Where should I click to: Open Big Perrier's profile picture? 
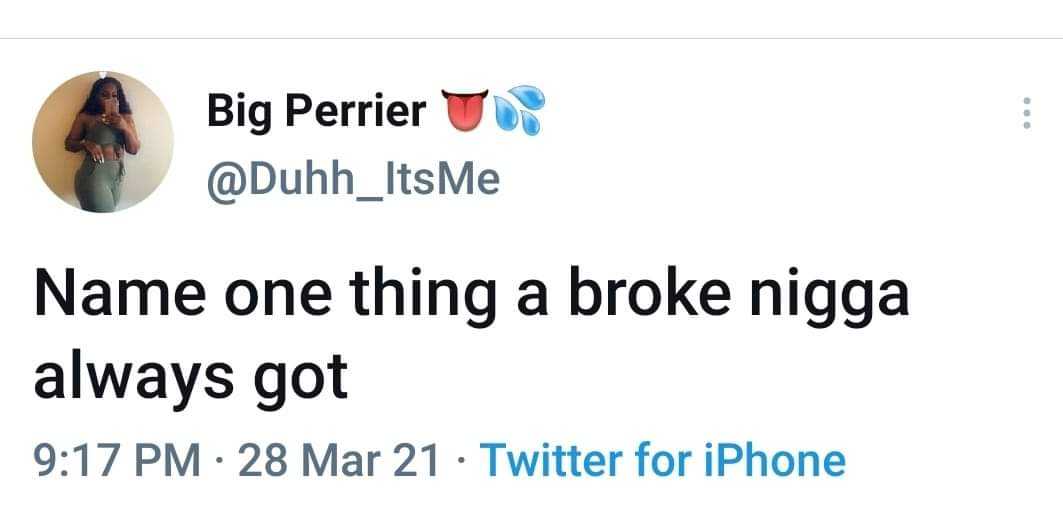pyautogui.click(x=103, y=142)
